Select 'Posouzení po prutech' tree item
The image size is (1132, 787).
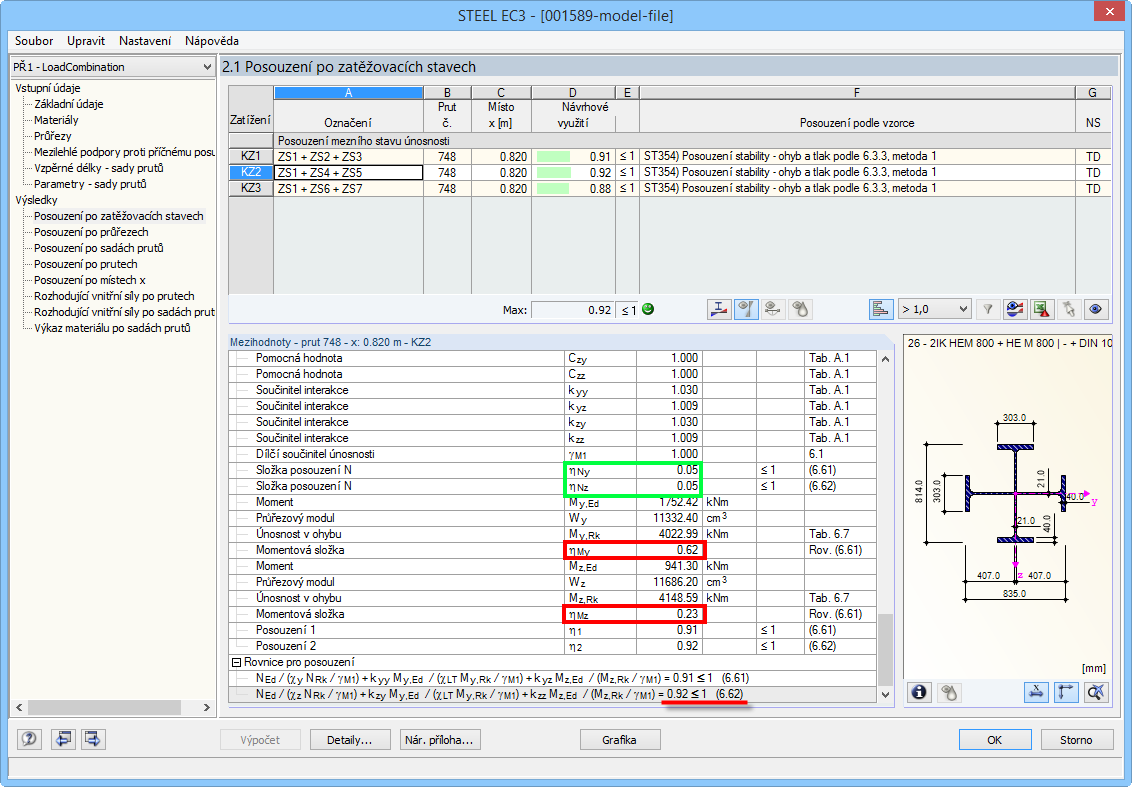click(85, 264)
